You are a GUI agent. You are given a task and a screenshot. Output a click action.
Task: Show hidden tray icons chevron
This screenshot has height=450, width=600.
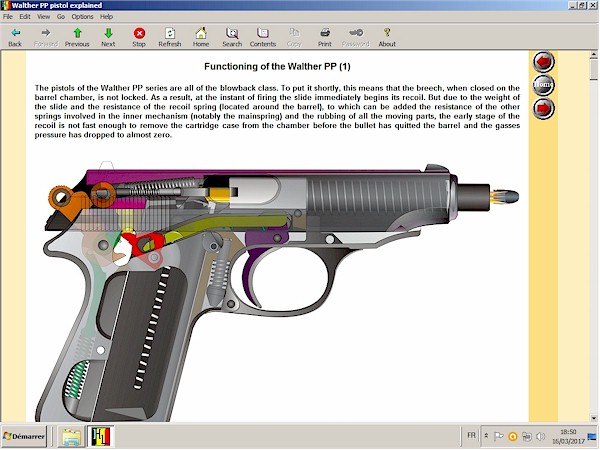pyautogui.click(x=486, y=436)
